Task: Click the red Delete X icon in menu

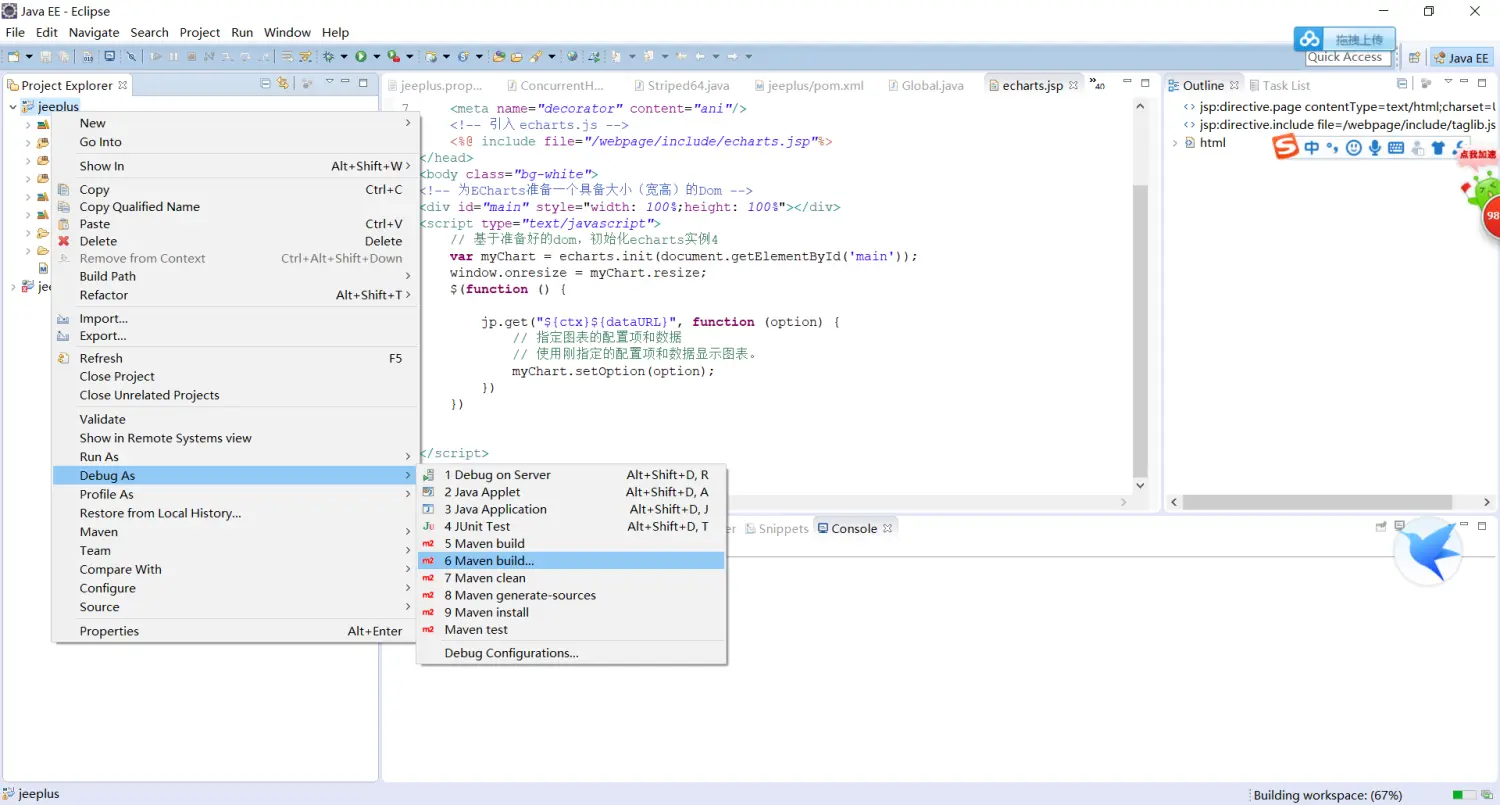Action: click(64, 241)
